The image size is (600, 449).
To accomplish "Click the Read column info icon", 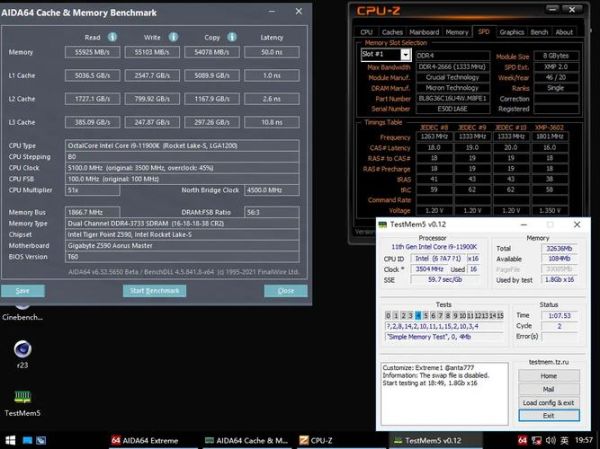I will (113, 36).
